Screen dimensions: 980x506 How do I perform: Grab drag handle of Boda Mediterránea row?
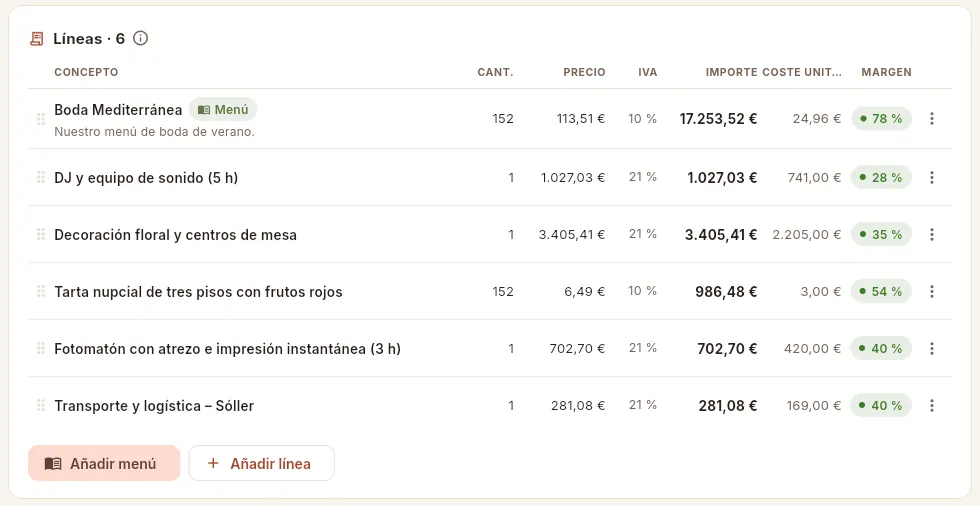[x=41, y=119]
